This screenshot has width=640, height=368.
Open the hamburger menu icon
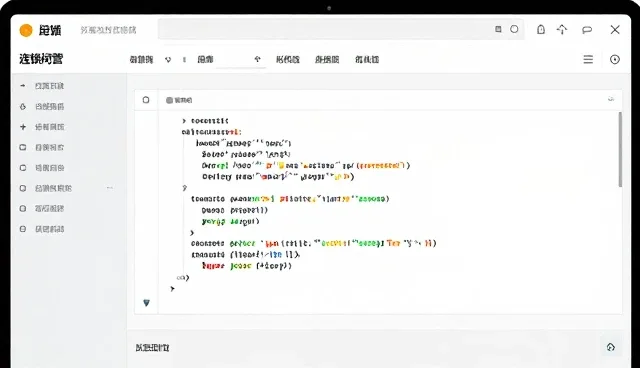588,60
